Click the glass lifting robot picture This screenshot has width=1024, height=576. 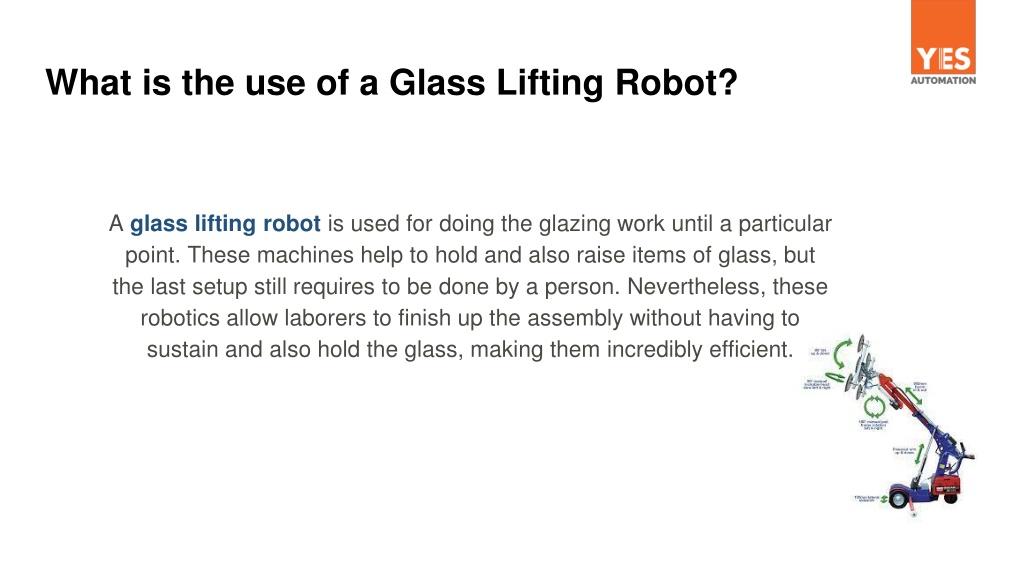(x=888, y=424)
